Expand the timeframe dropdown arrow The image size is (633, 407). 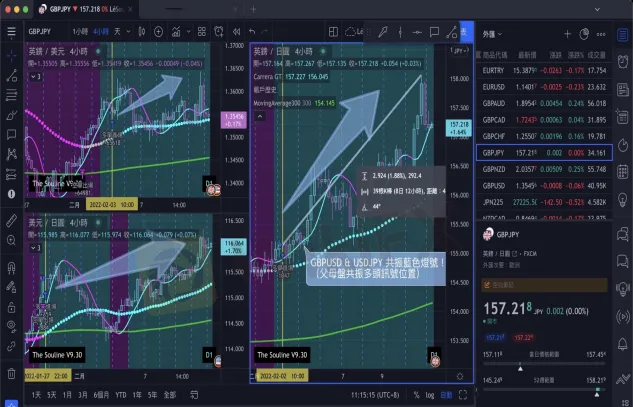coord(128,31)
